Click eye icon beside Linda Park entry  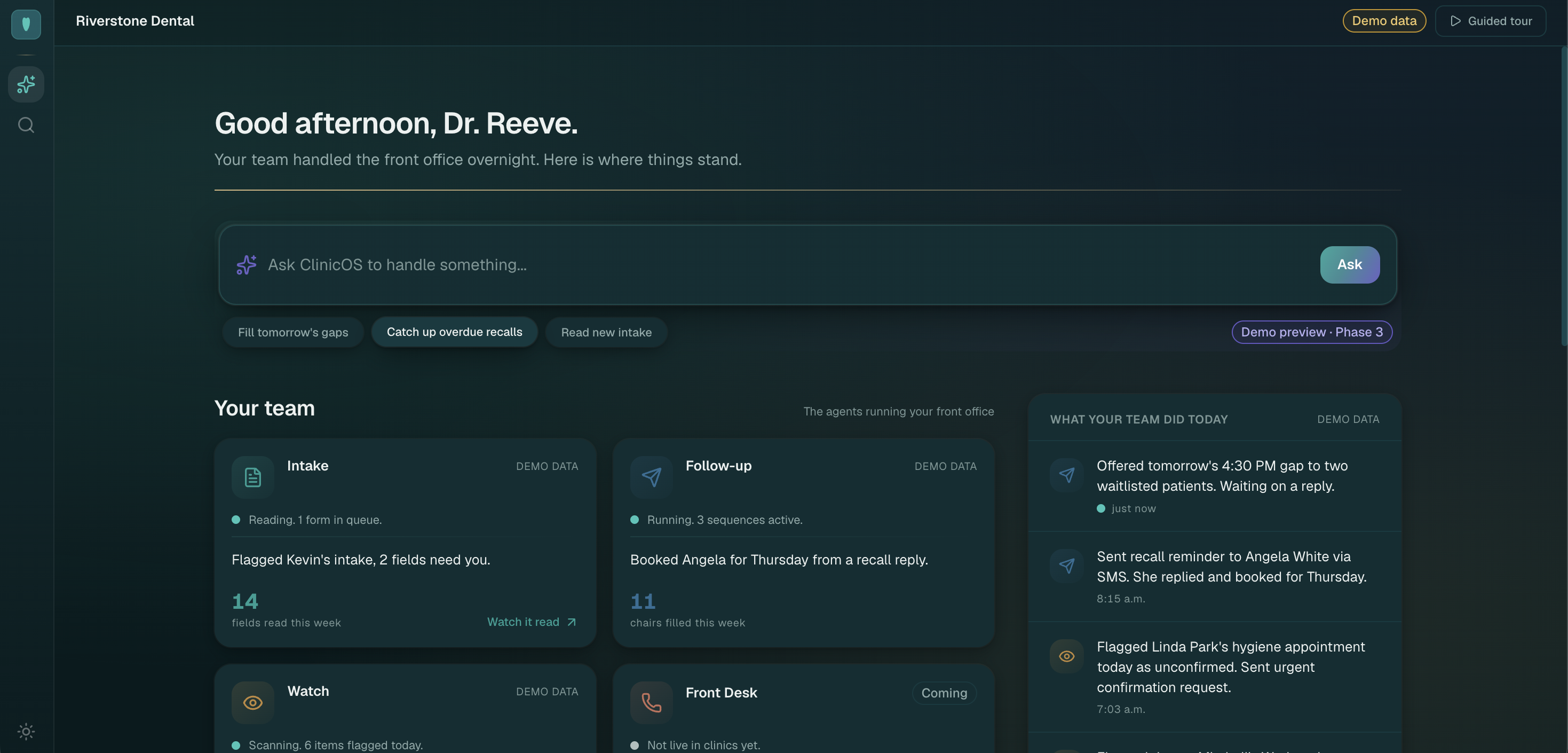(1066, 656)
